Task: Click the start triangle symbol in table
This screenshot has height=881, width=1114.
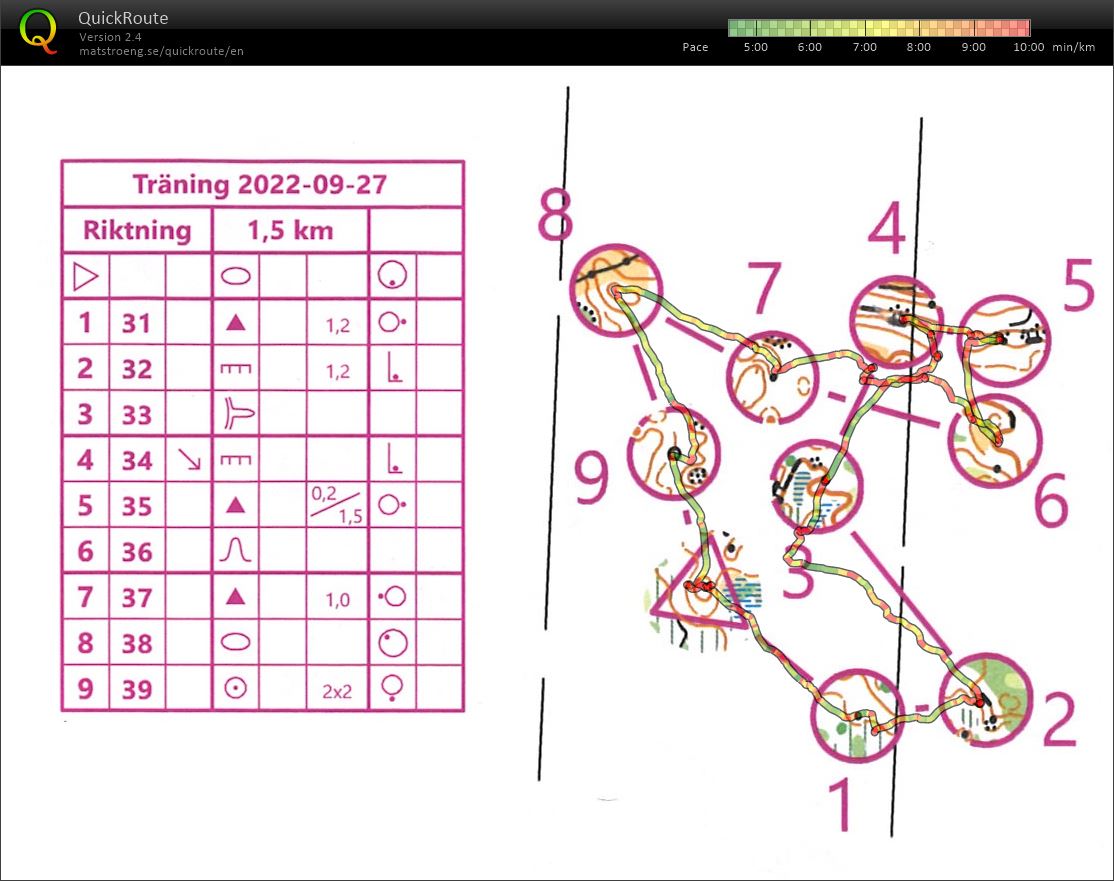Action: [85, 276]
